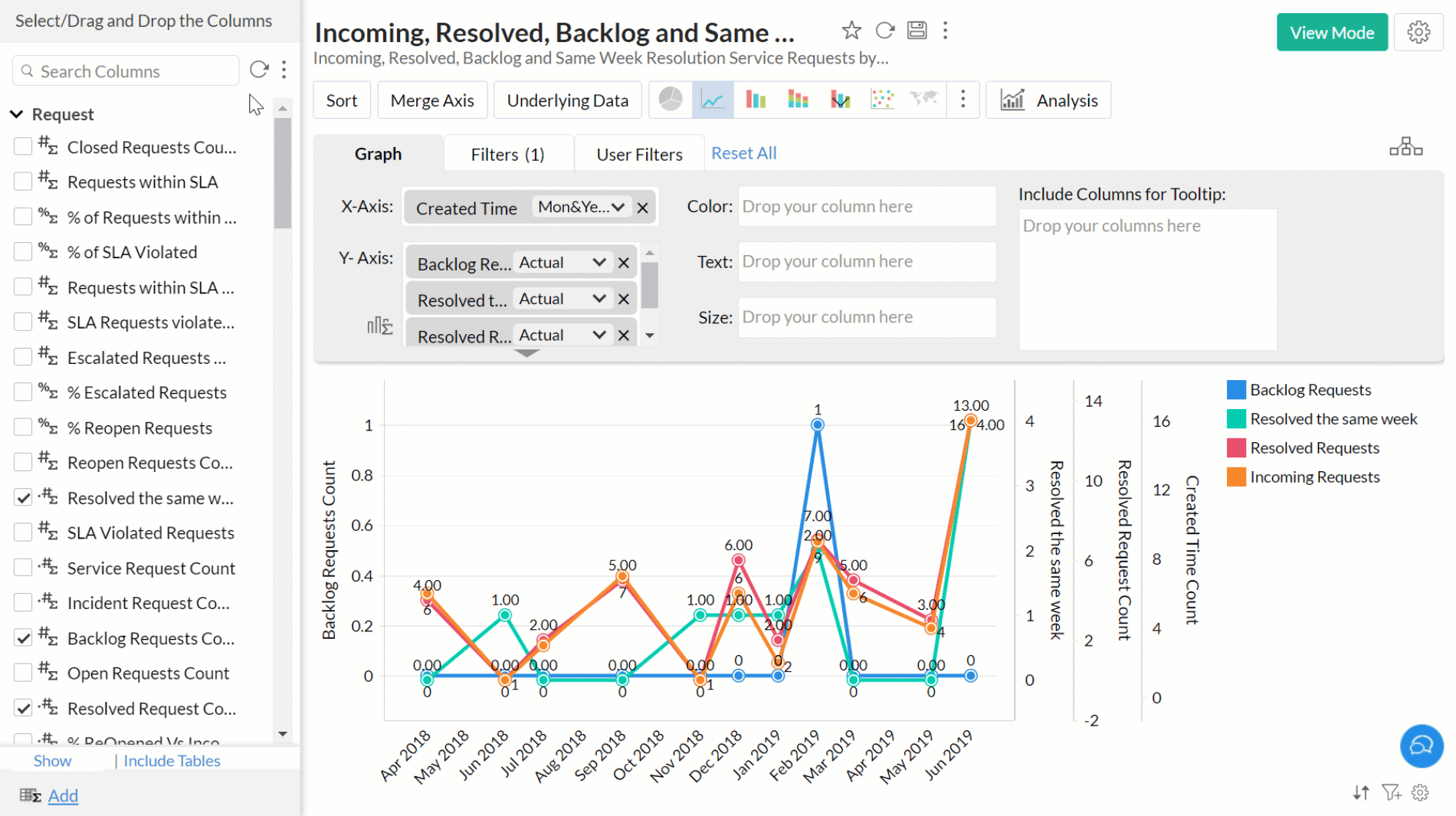The image size is (1456, 816).
Task: Collapse the Request columns group
Action: pyautogui.click(x=16, y=114)
